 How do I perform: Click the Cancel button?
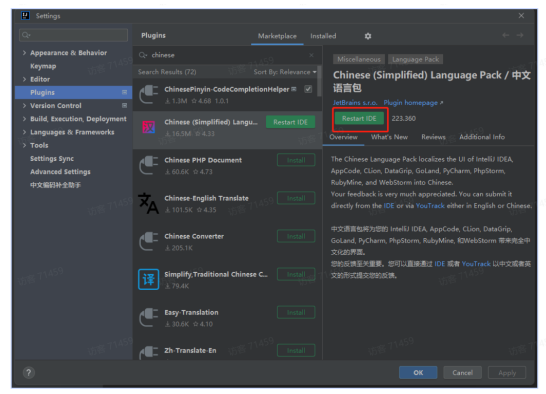(x=462, y=373)
